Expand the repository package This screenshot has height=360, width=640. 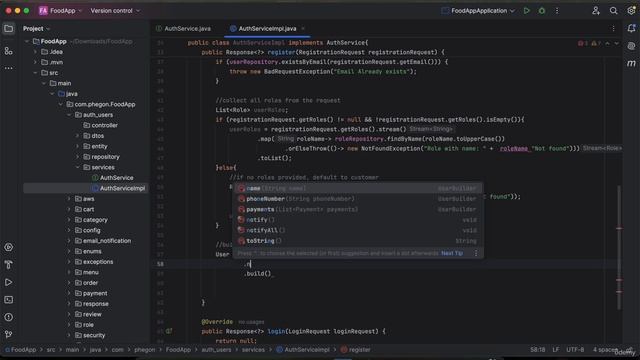click(x=78, y=157)
